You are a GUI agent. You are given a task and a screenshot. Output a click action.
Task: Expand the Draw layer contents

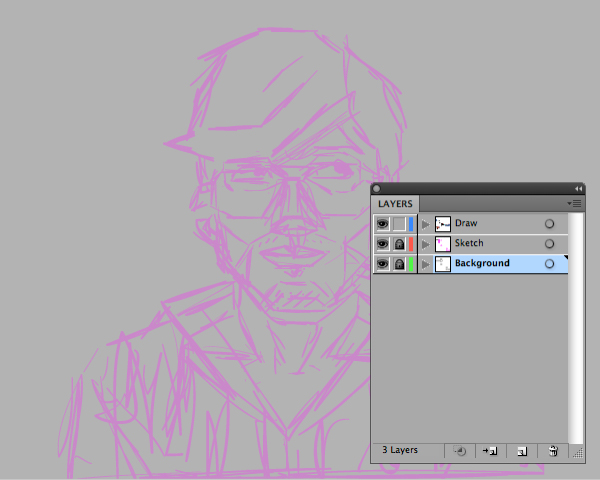pyautogui.click(x=425, y=224)
